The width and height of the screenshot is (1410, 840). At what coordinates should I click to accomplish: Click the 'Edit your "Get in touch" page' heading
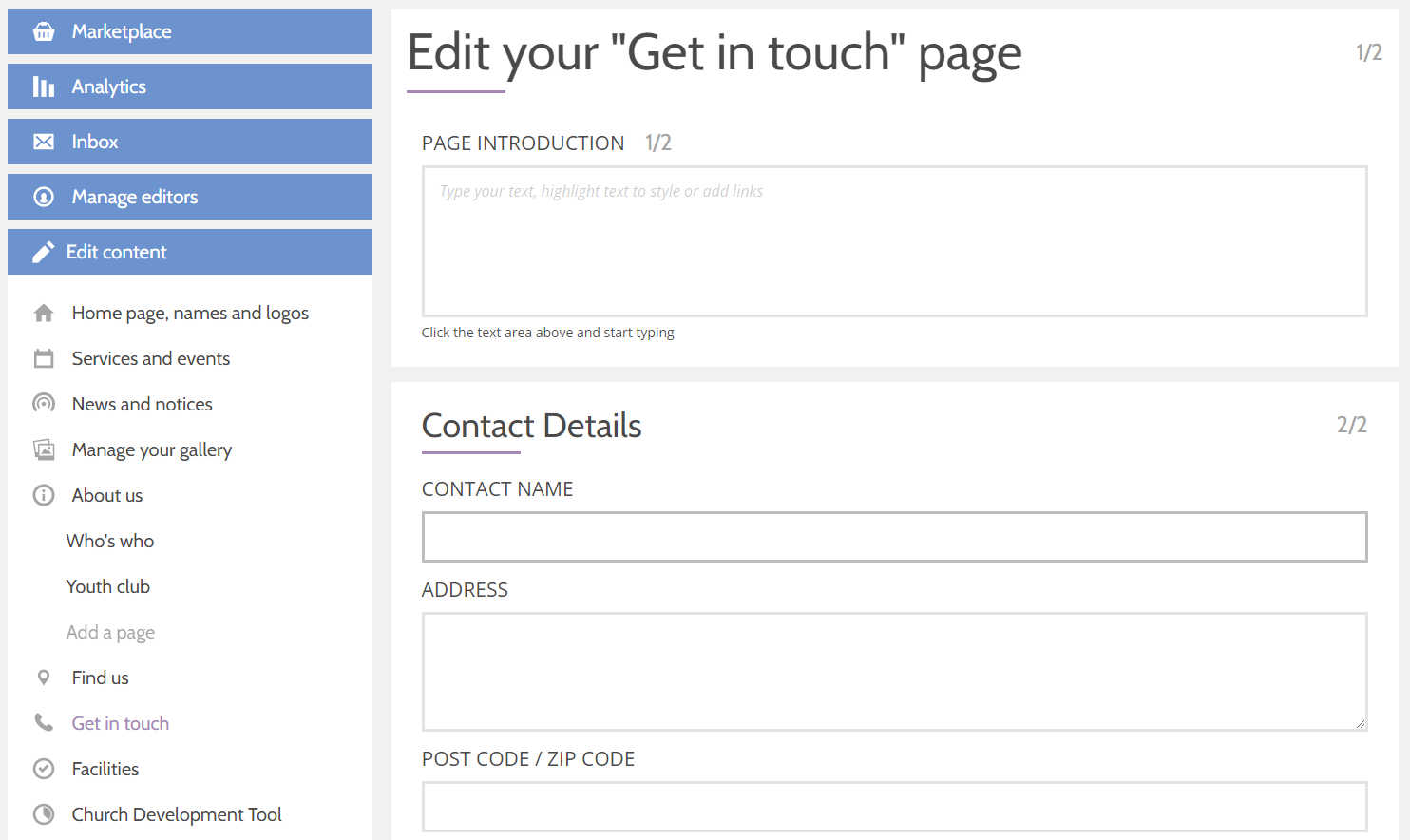pos(715,52)
